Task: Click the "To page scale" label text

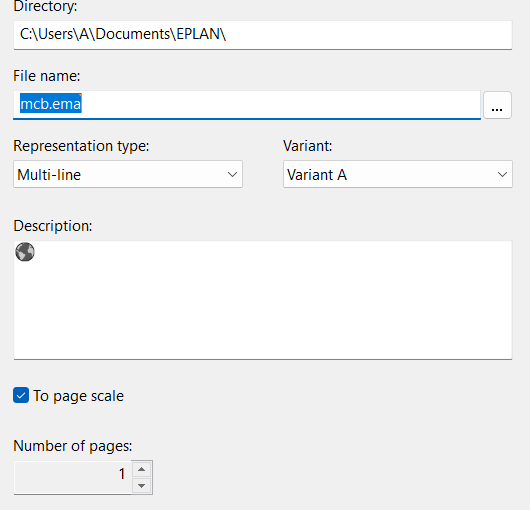Action: pyautogui.click(x=78, y=396)
